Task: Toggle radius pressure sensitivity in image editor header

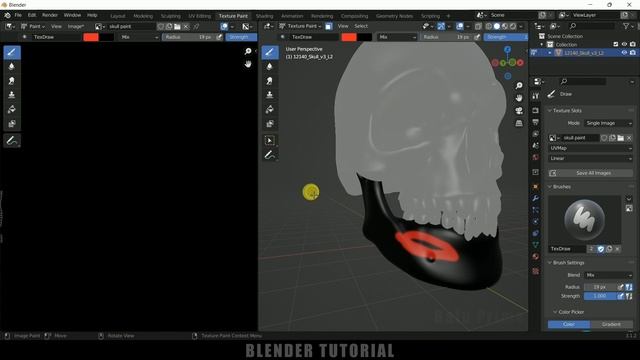Action: click(219, 37)
